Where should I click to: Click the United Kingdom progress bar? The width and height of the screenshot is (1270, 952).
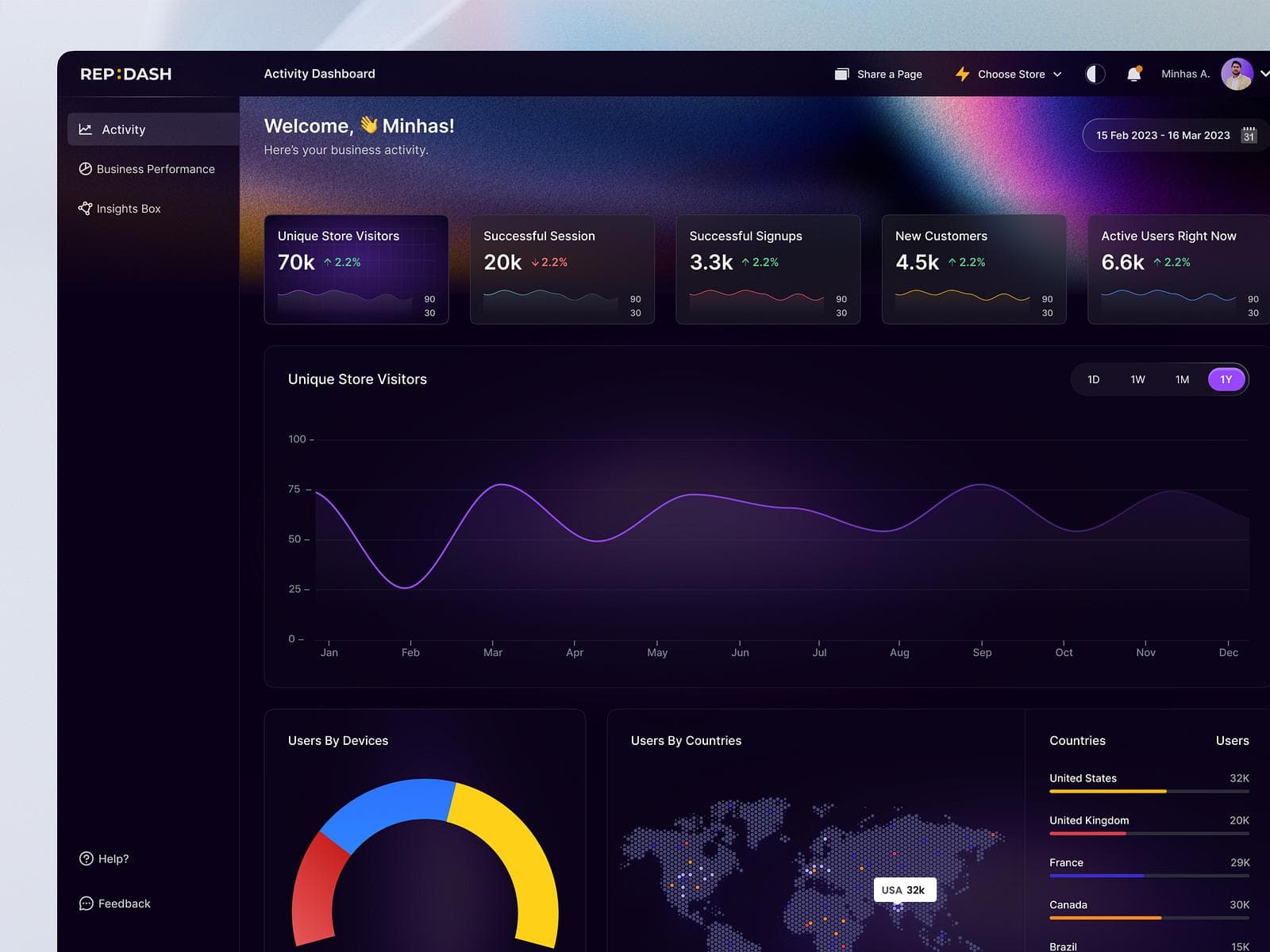(x=1149, y=833)
